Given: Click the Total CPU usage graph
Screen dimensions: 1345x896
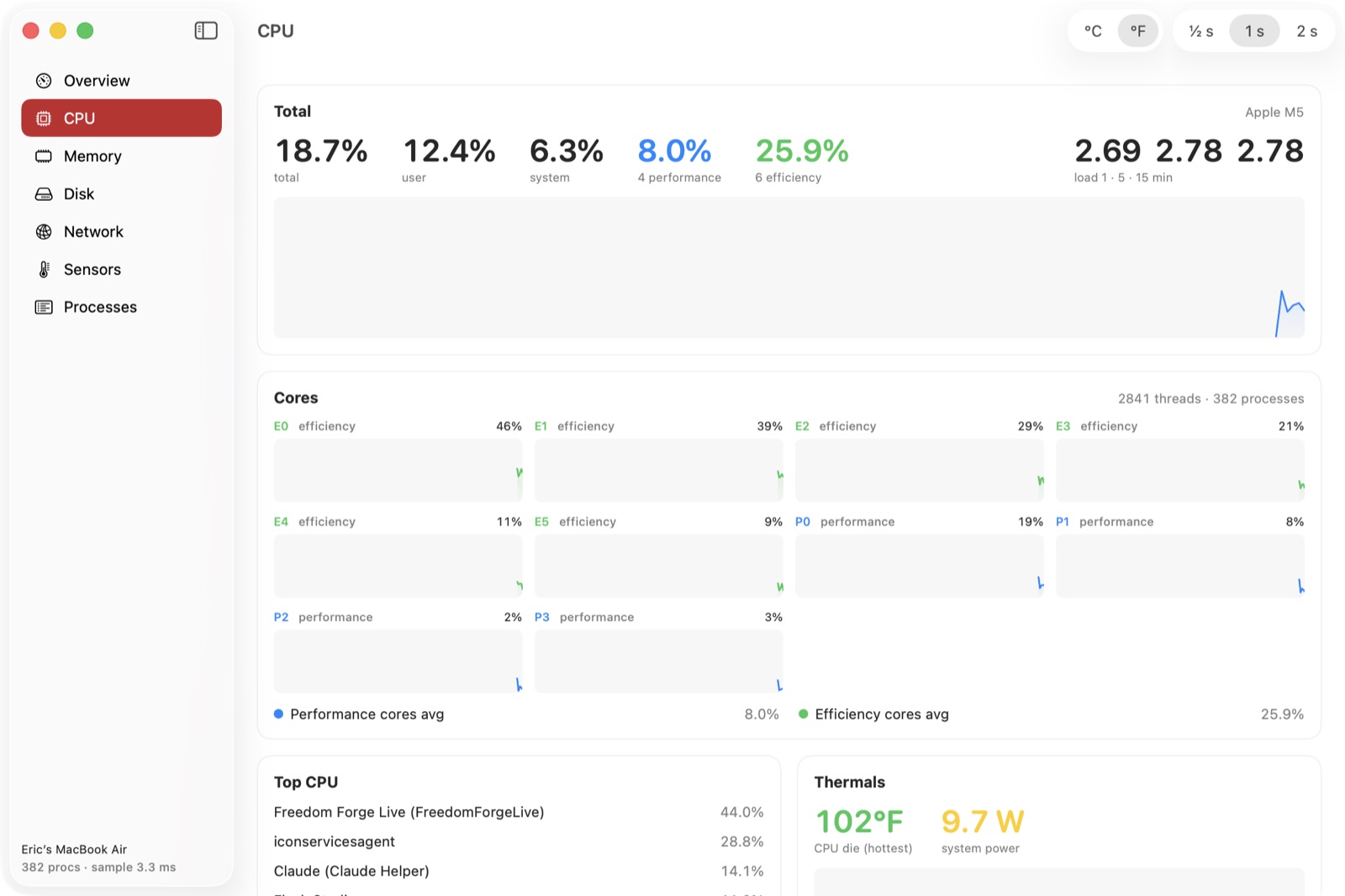Looking at the screenshot, I should coord(789,268).
